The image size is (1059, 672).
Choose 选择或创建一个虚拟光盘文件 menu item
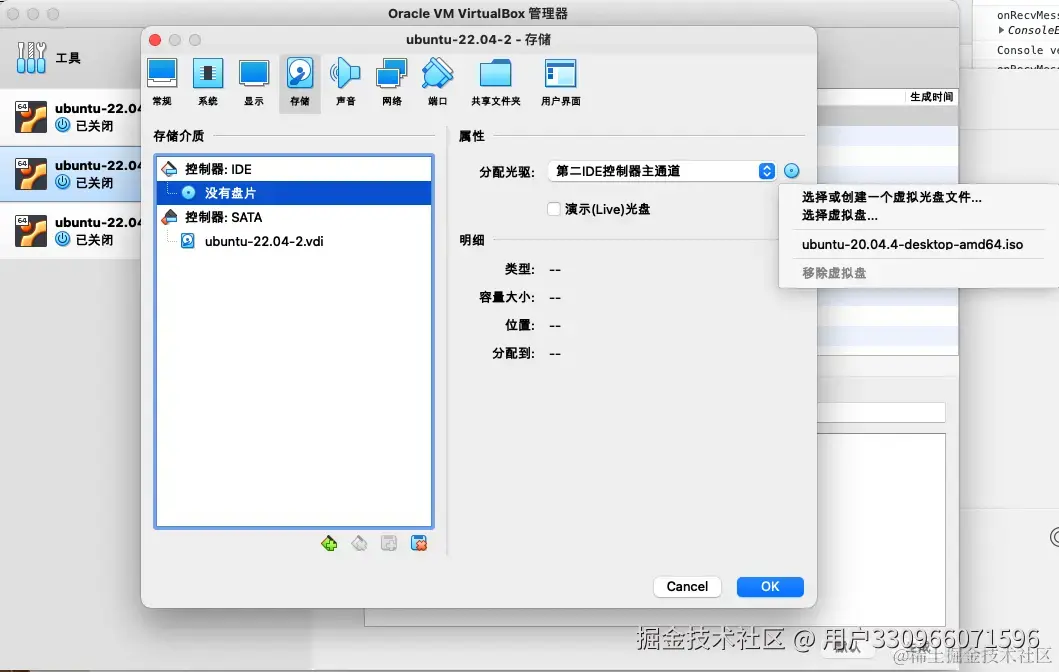[892, 197]
